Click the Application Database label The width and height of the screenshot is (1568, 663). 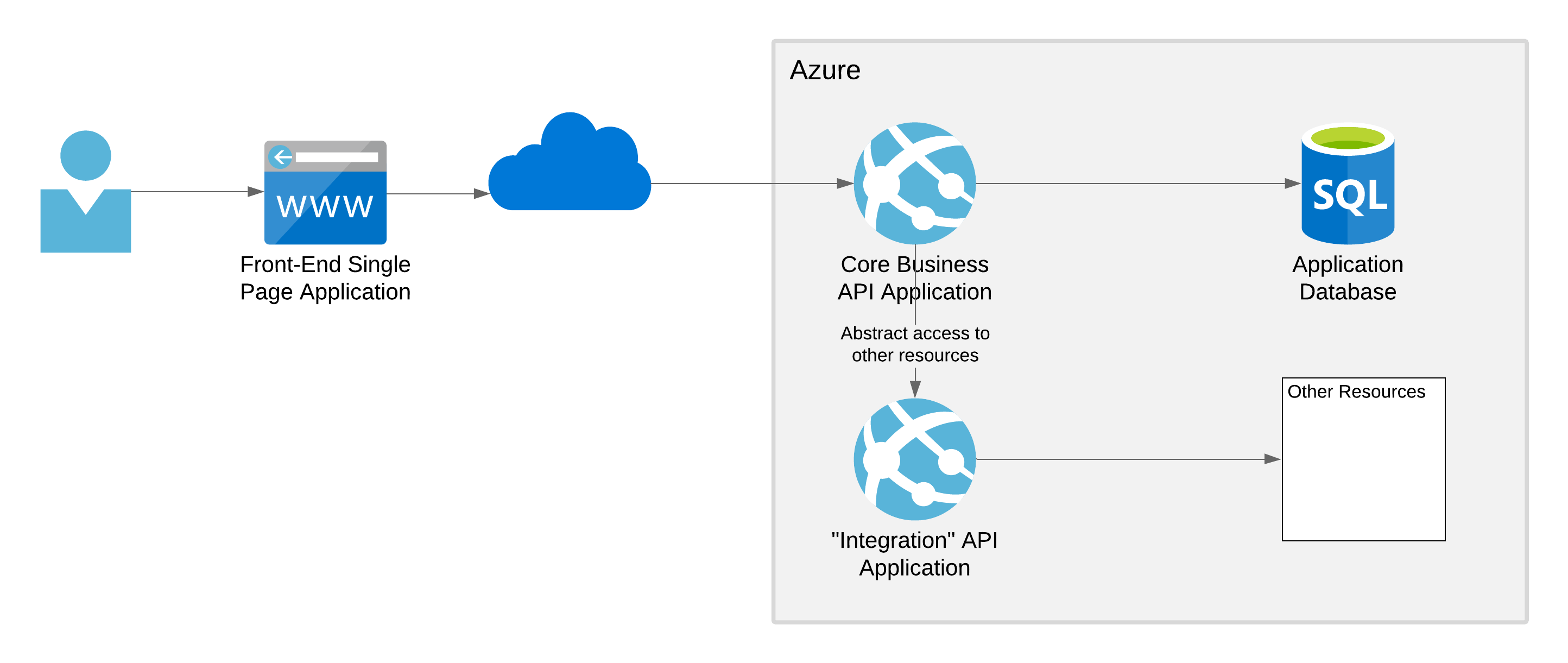pos(1347,277)
